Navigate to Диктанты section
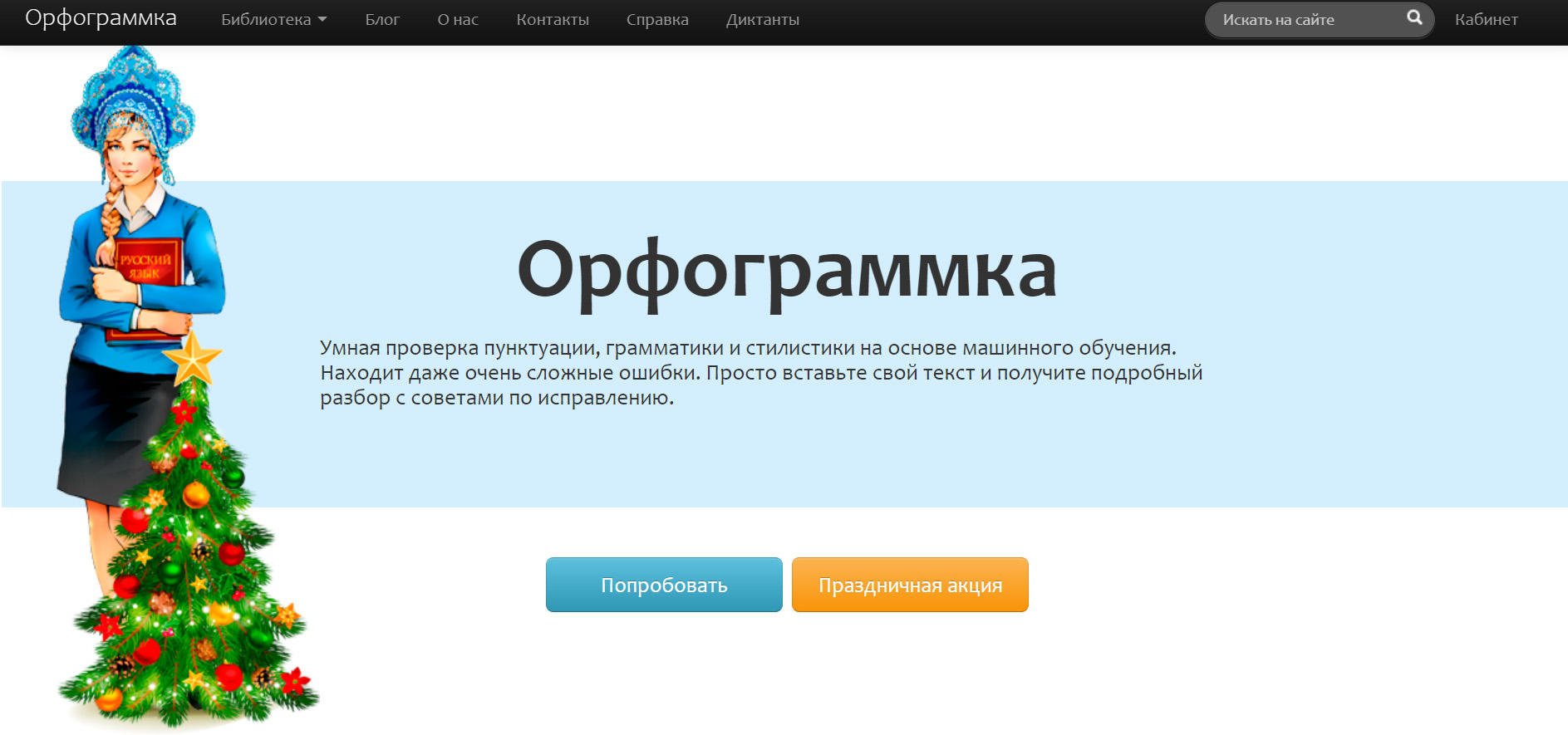This screenshot has width=1568, height=735. (763, 20)
